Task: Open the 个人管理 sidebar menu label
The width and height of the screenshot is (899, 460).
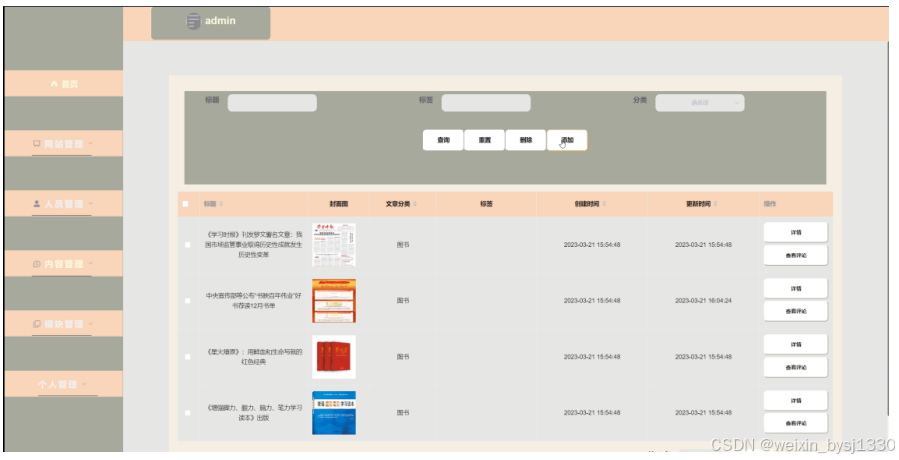Action: pos(58,384)
